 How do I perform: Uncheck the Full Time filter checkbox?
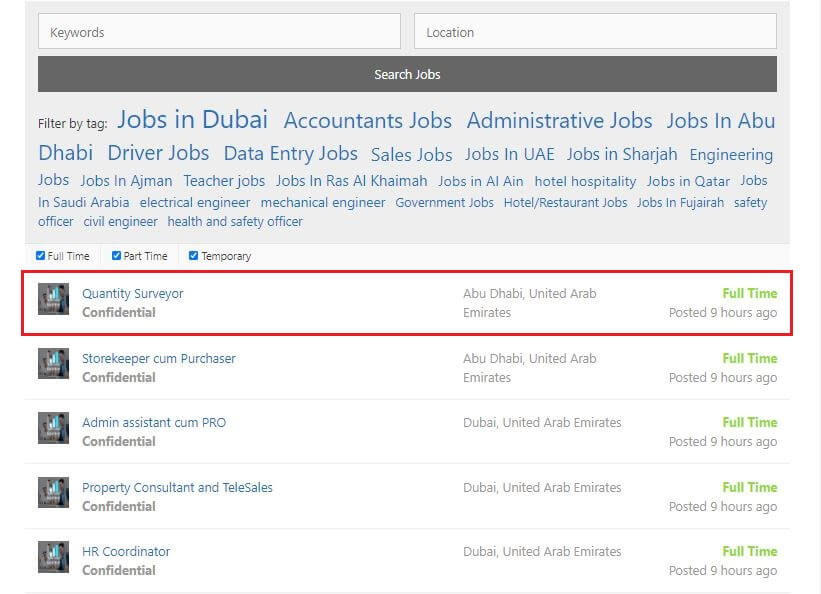[x=40, y=256]
